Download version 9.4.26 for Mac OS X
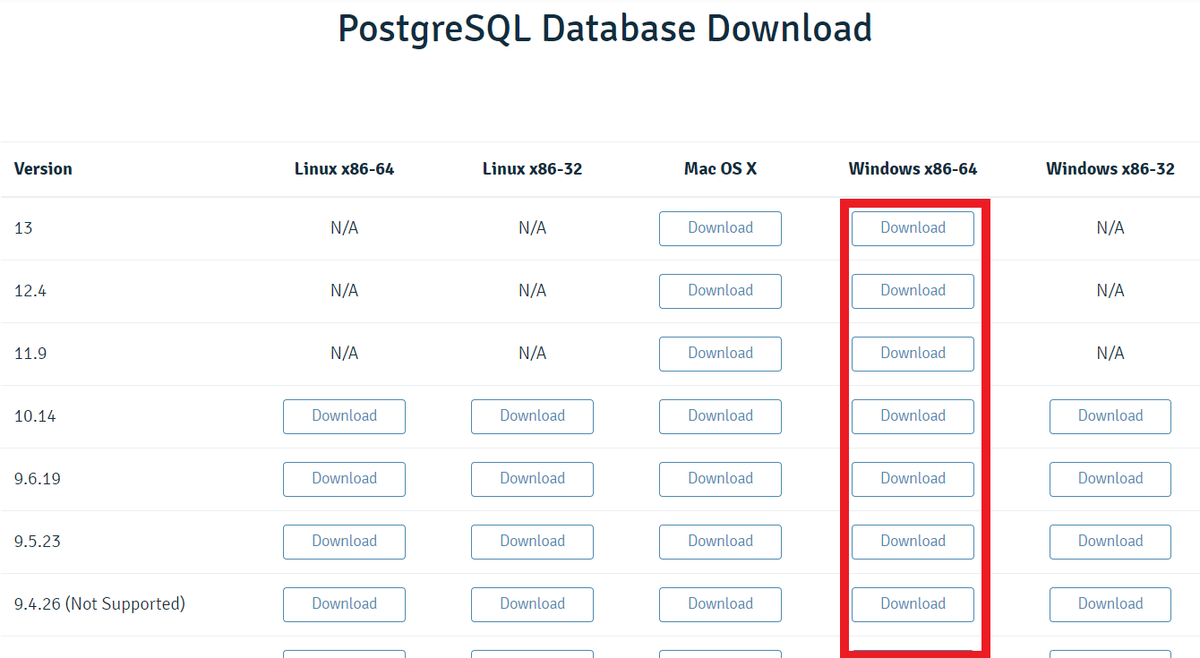The width and height of the screenshot is (1200, 658). point(720,604)
